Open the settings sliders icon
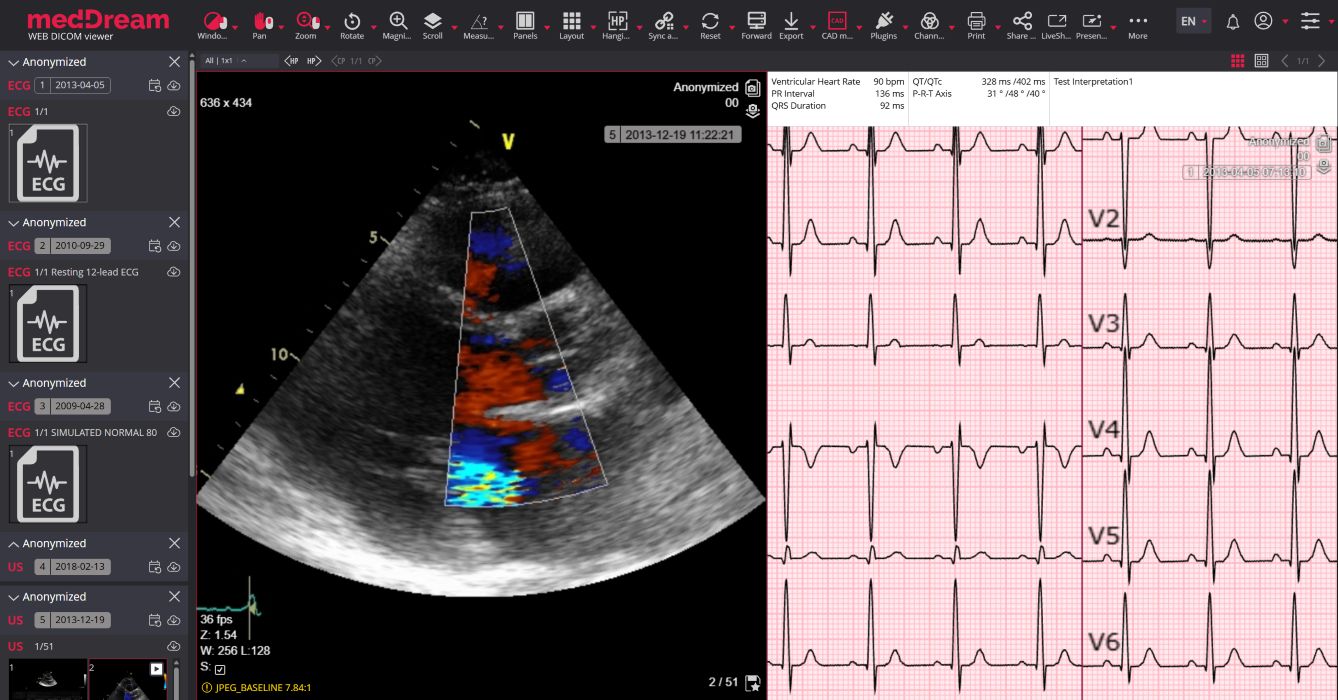The height and width of the screenshot is (700, 1338). pyautogui.click(x=1310, y=21)
